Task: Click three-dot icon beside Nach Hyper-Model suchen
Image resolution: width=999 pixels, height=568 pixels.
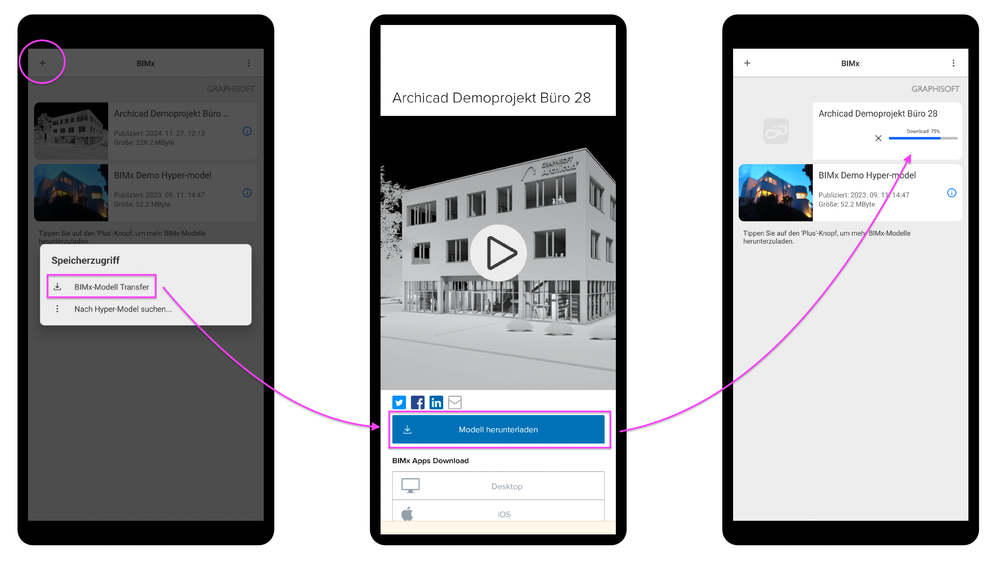Action: (57, 309)
